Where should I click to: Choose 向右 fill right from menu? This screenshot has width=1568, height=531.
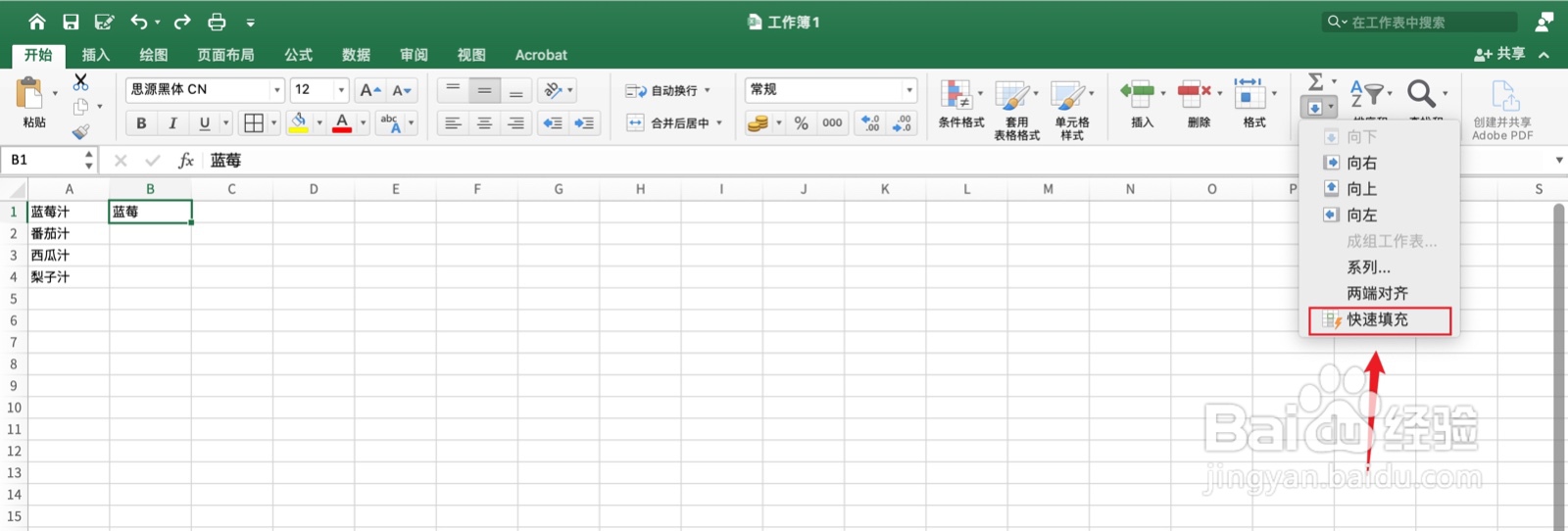coord(1380,163)
